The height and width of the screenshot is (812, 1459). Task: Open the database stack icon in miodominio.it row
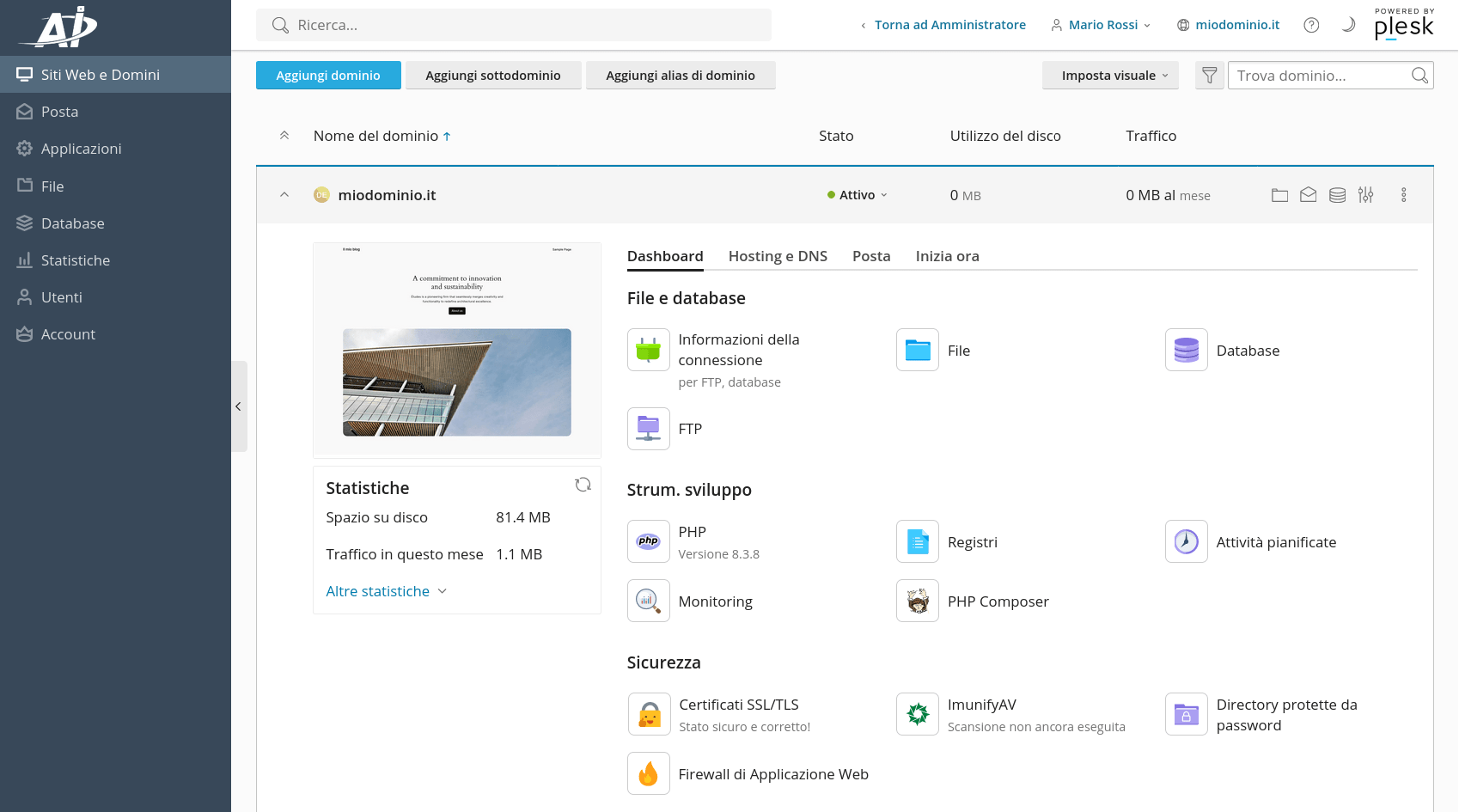pos(1337,195)
